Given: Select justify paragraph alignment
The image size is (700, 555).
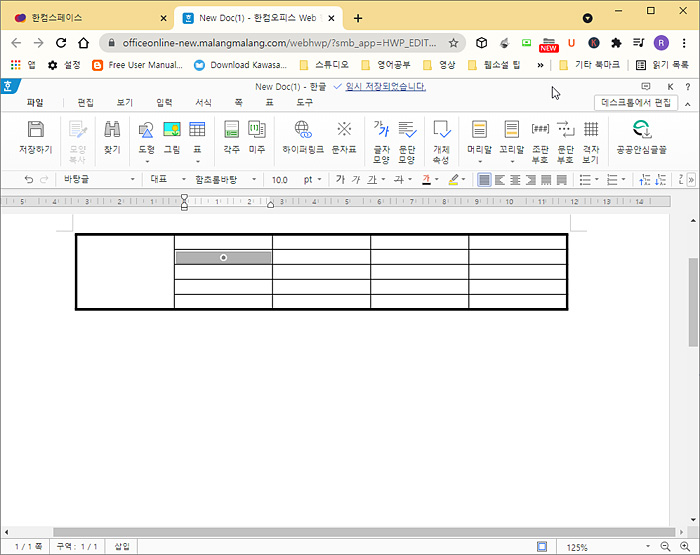Looking at the screenshot, I should click(484, 180).
